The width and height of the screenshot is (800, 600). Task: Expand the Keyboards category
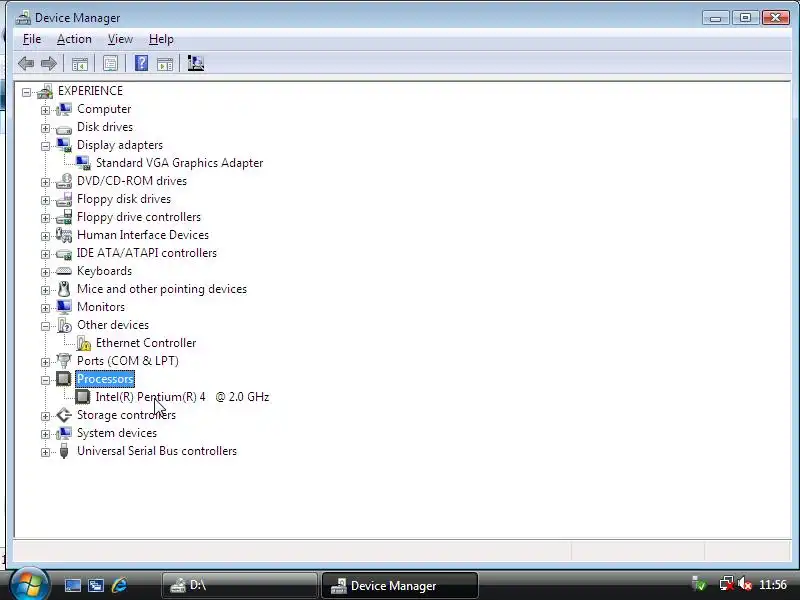pyautogui.click(x=45, y=272)
